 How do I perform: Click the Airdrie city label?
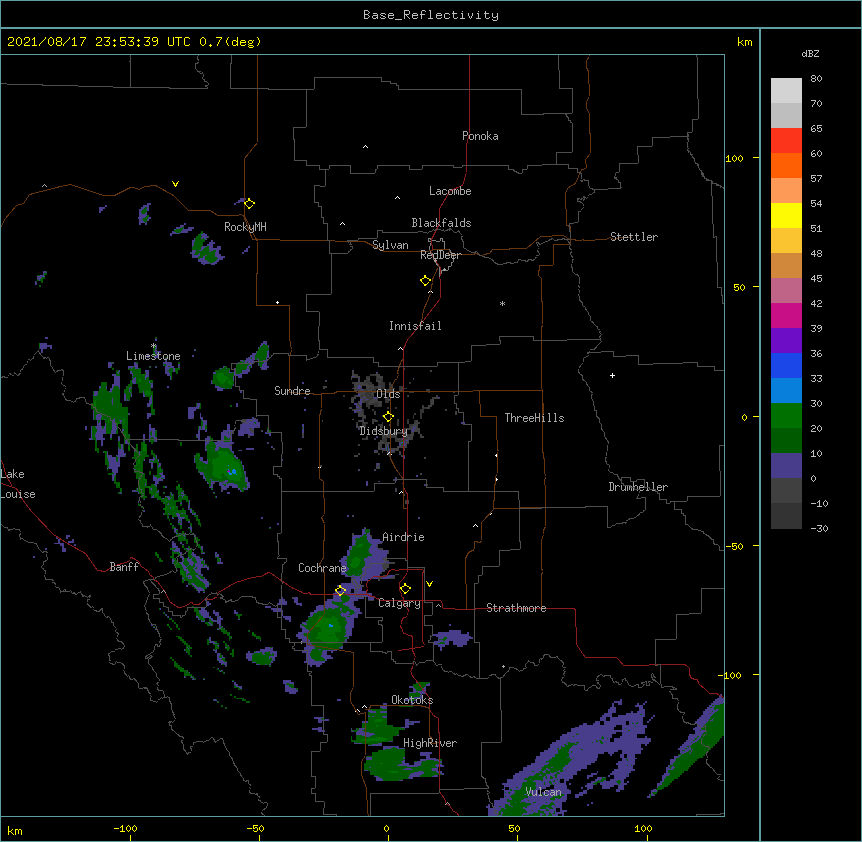pos(403,538)
